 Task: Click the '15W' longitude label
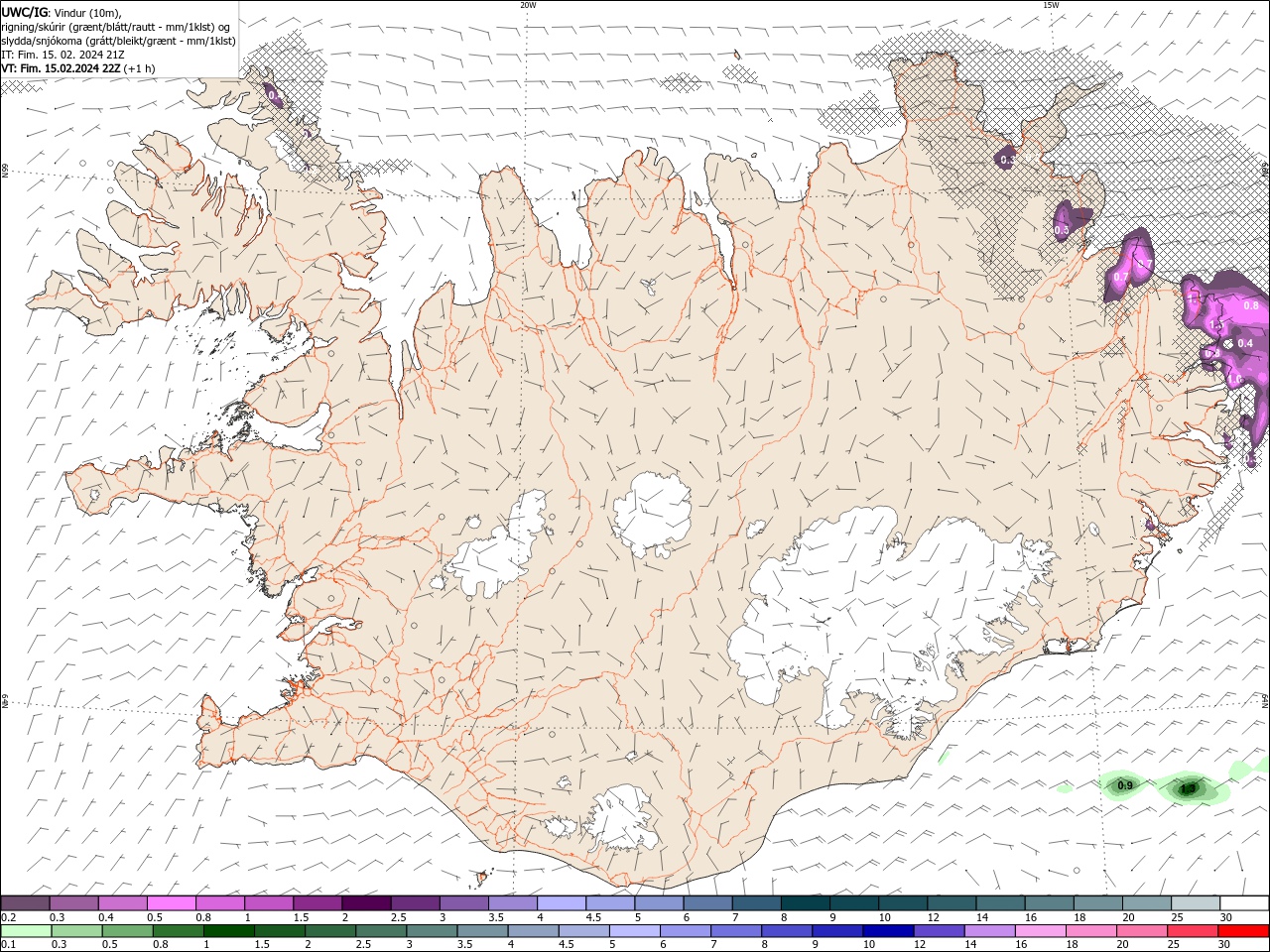point(1051,5)
